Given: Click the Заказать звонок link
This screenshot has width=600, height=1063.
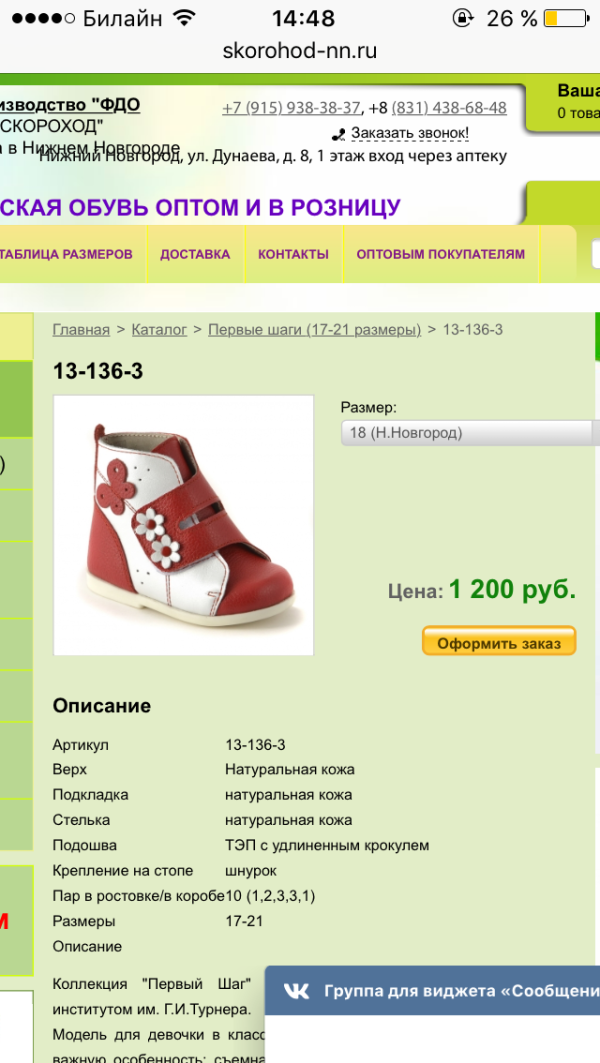Looking at the screenshot, I should 410,134.
